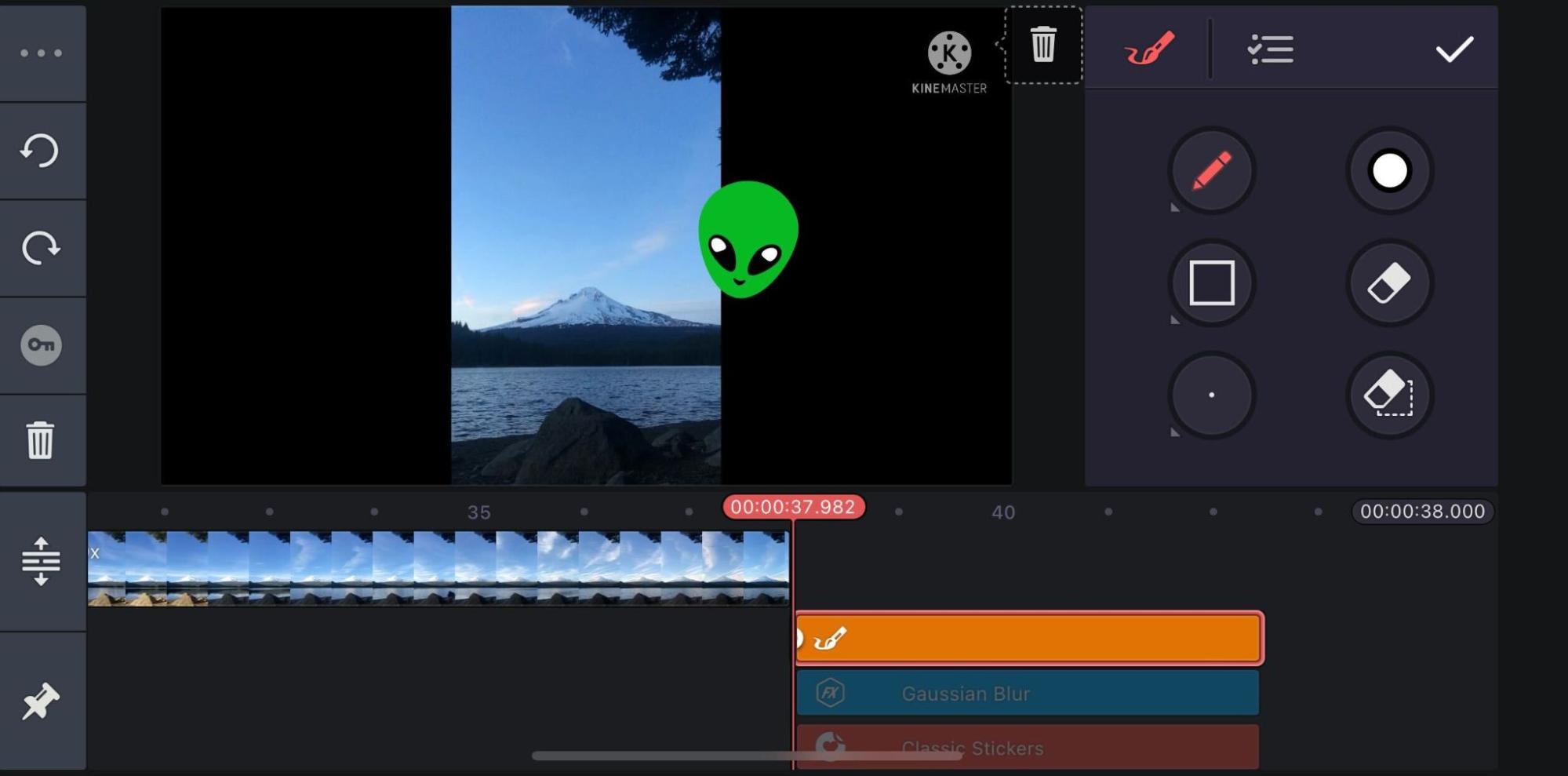Expand timeline with the vertical resize icon
Image resolution: width=1568 pixels, height=776 pixels.
[x=41, y=561]
